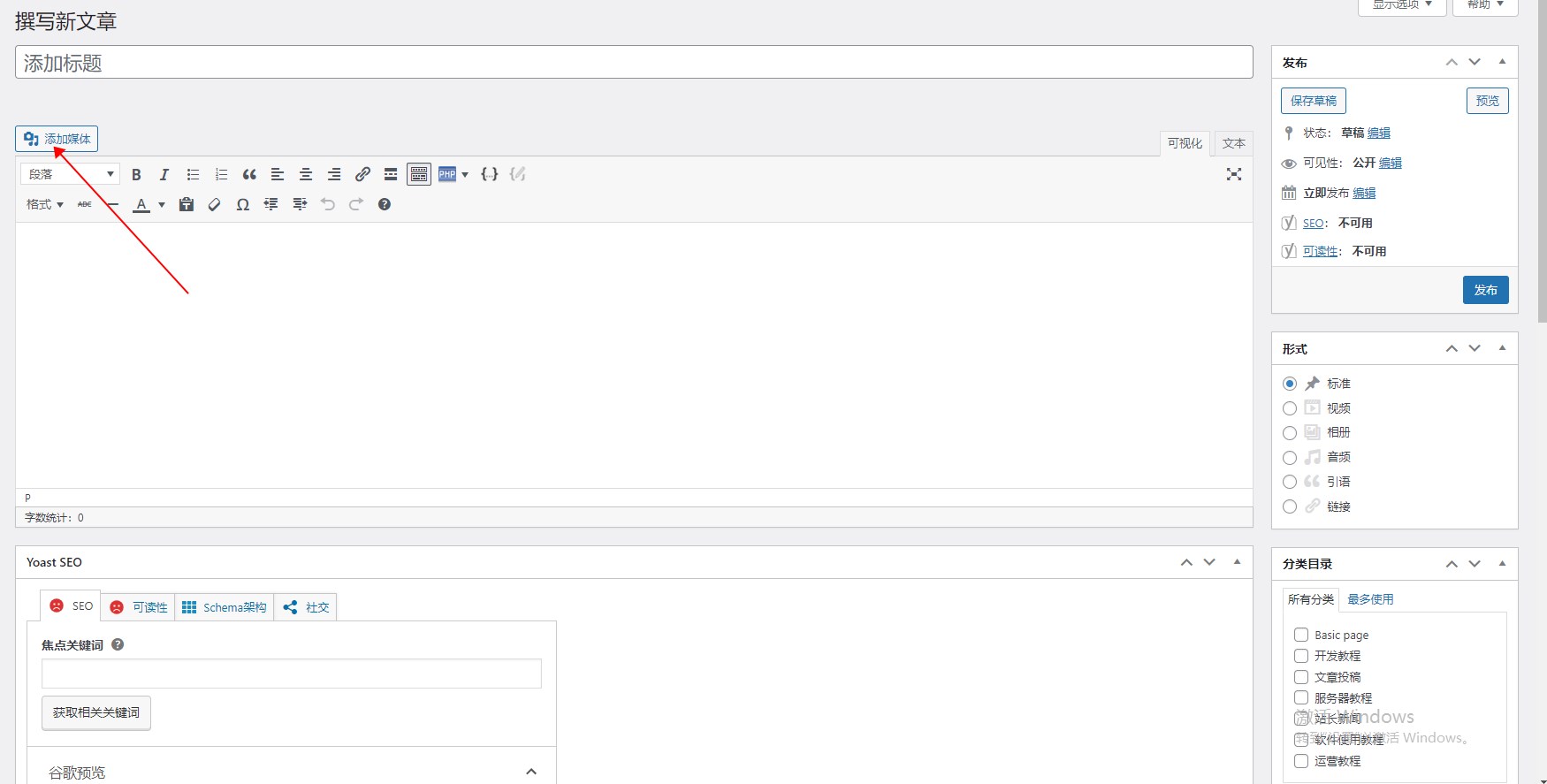Open the dropdown arrow next to PHP

point(465,174)
